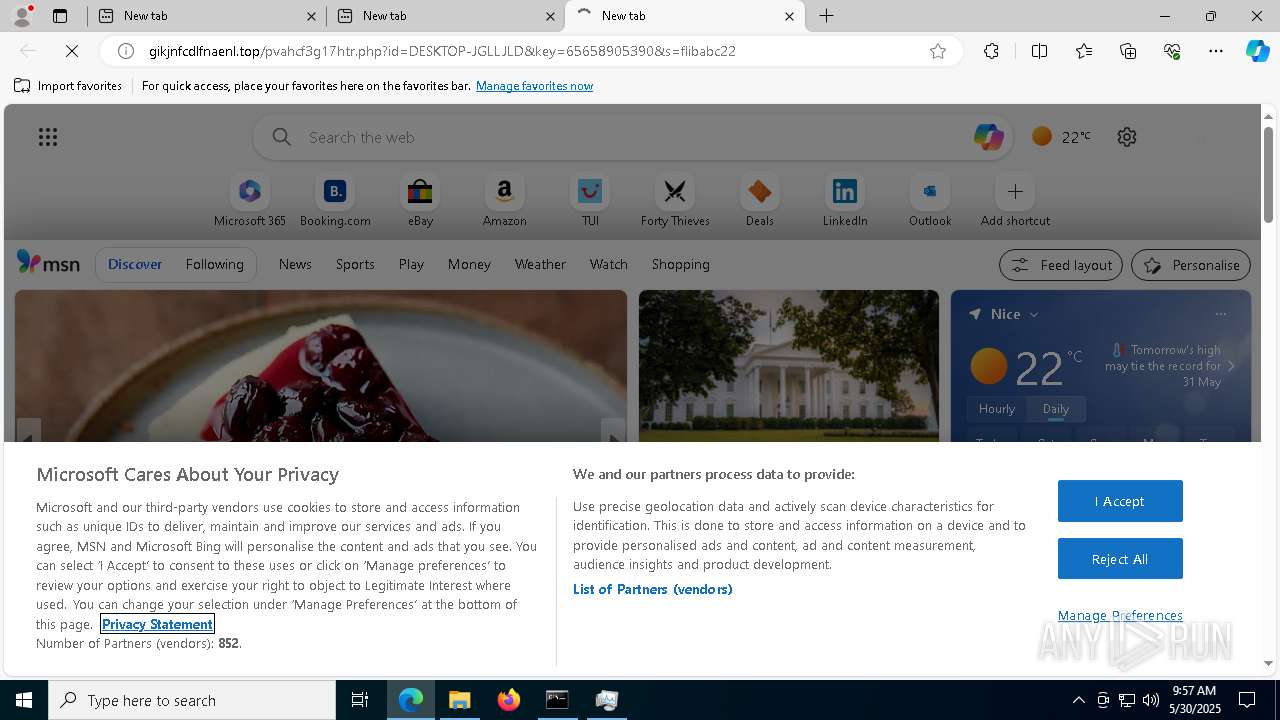
Task: Open Manage Preferences link
Action: pos(1120,615)
